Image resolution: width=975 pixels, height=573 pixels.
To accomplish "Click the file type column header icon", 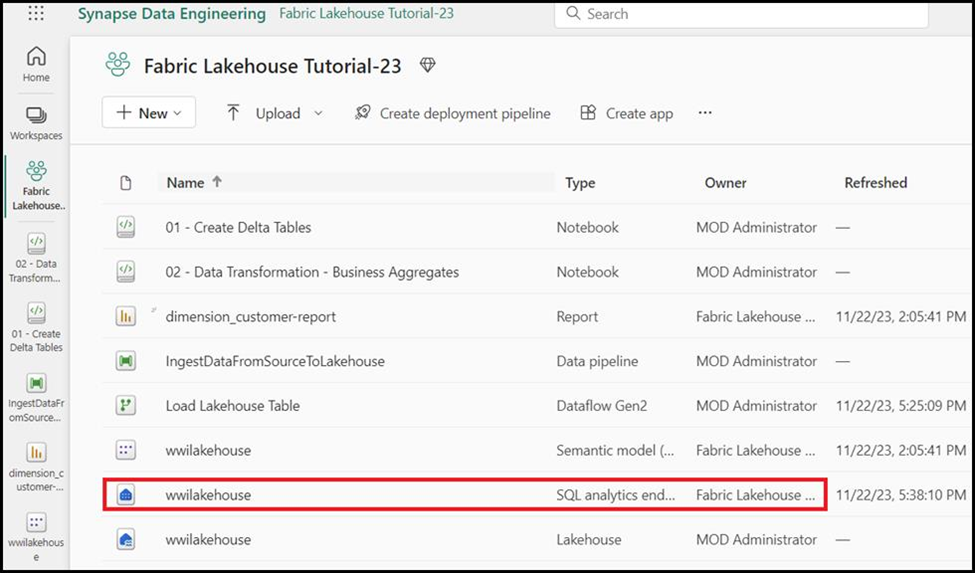I will coord(126,183).
